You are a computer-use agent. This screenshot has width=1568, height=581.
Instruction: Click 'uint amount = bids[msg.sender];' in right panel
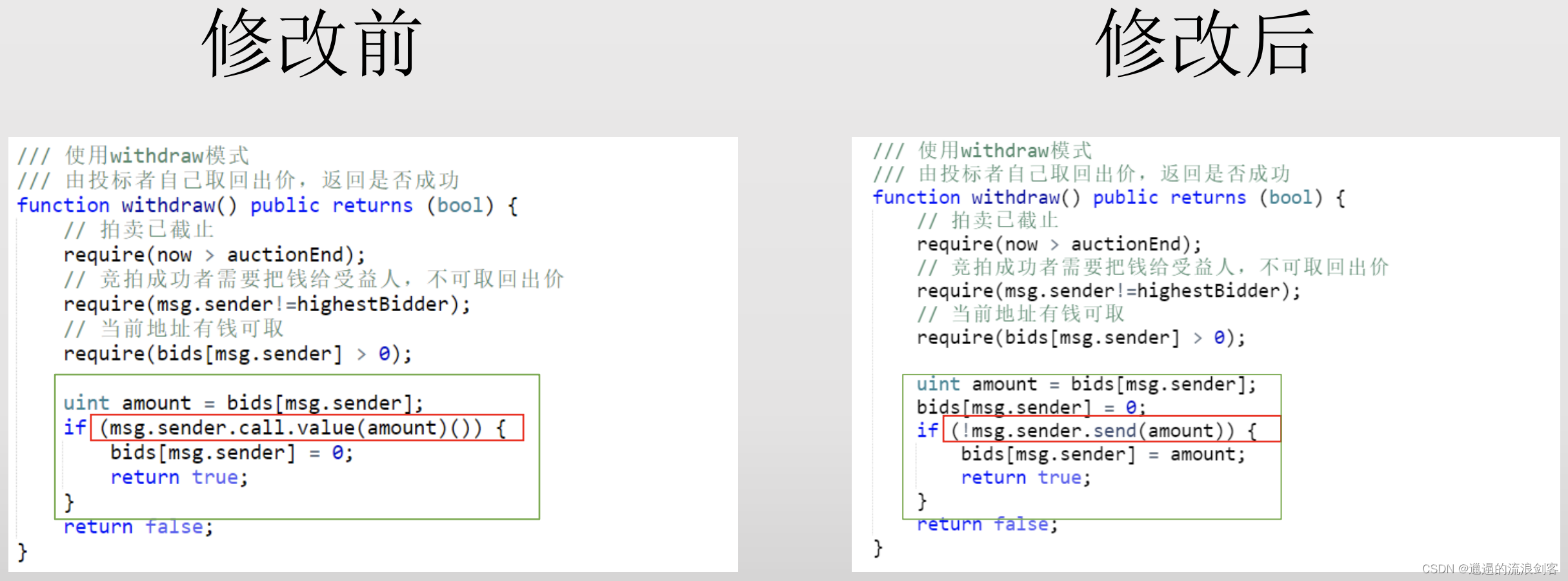(1086, 385)
